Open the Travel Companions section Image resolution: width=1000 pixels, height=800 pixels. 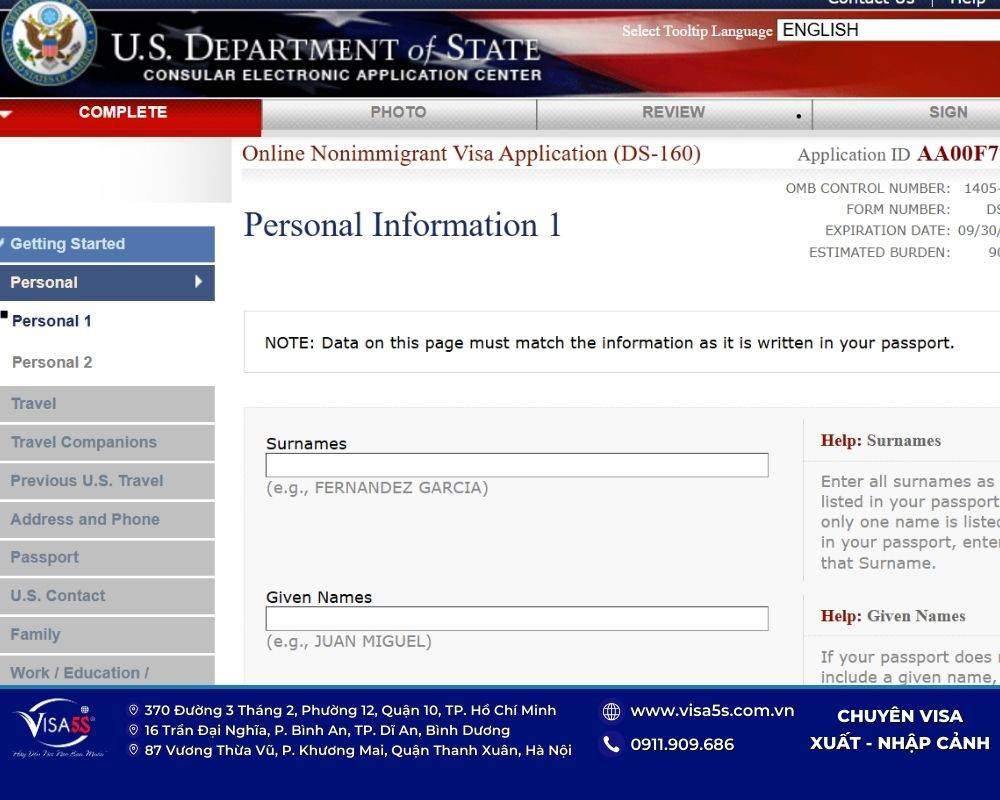click(84, 442)
